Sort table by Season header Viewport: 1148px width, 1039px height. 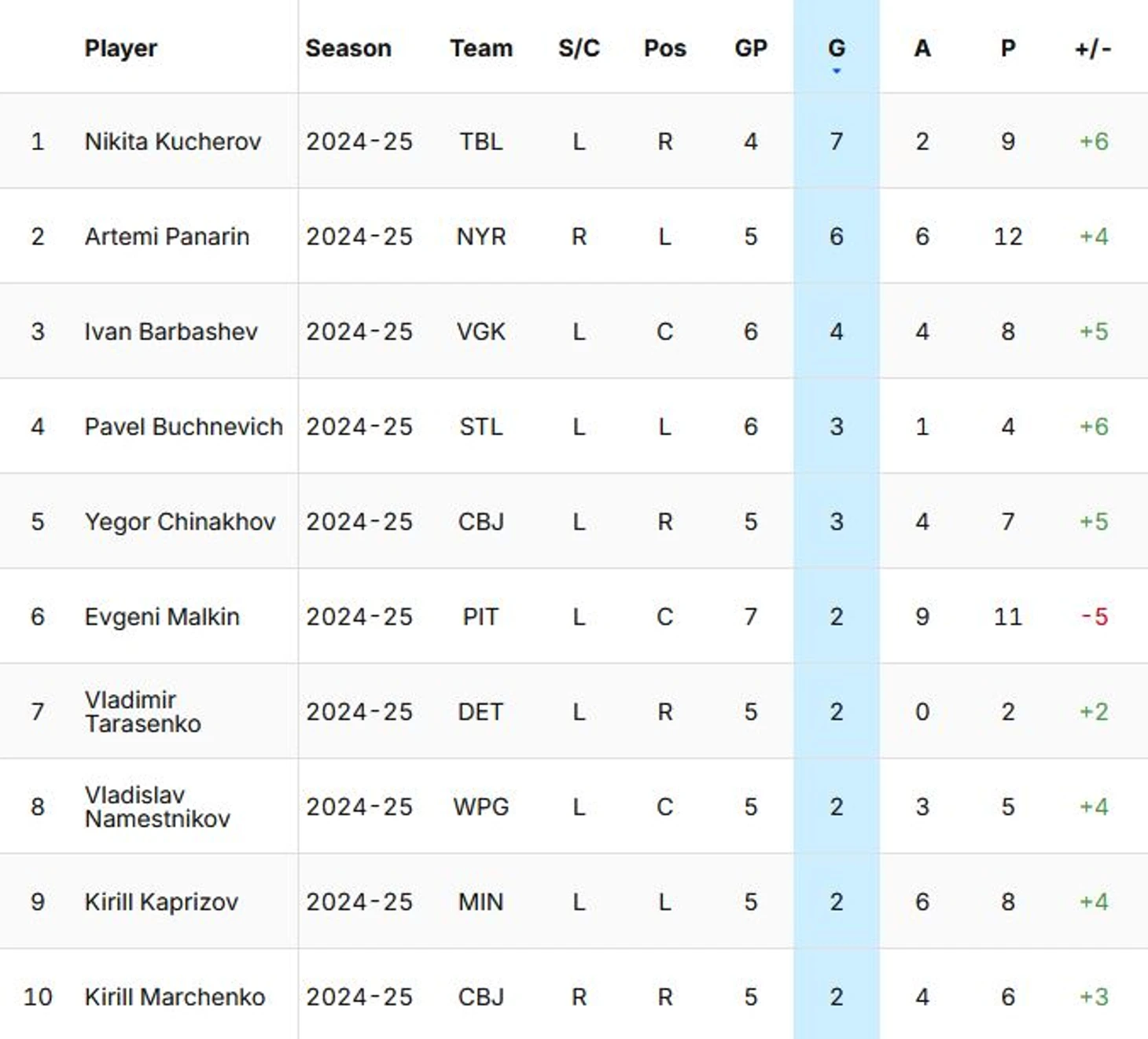348,48
